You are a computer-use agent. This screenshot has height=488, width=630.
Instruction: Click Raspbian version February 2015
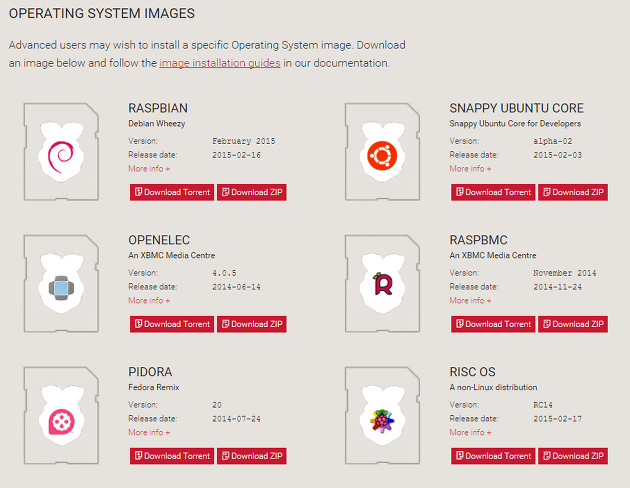(243, 141)
